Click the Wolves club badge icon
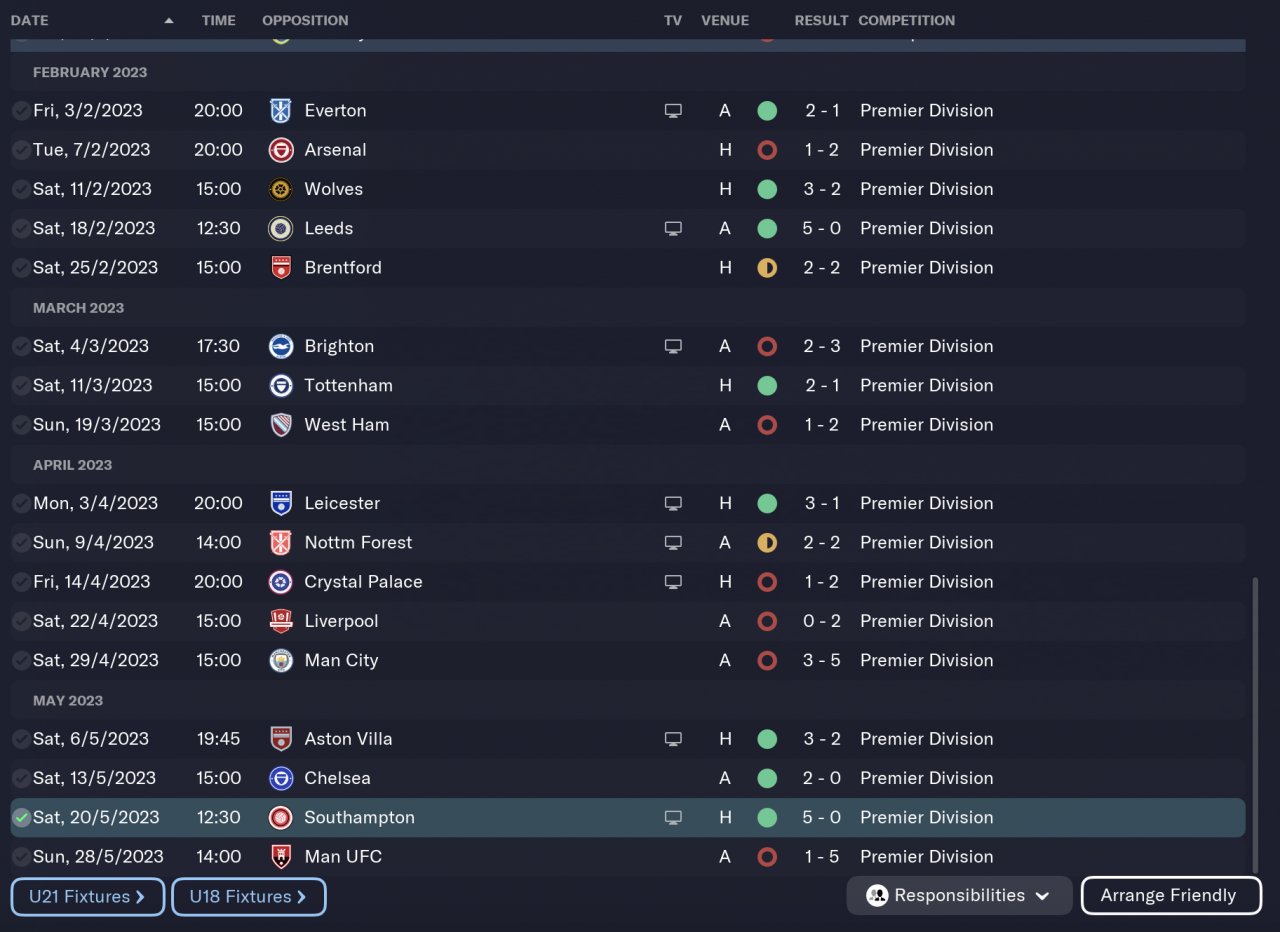1280x932 pixels. click(x=281, y=189)
